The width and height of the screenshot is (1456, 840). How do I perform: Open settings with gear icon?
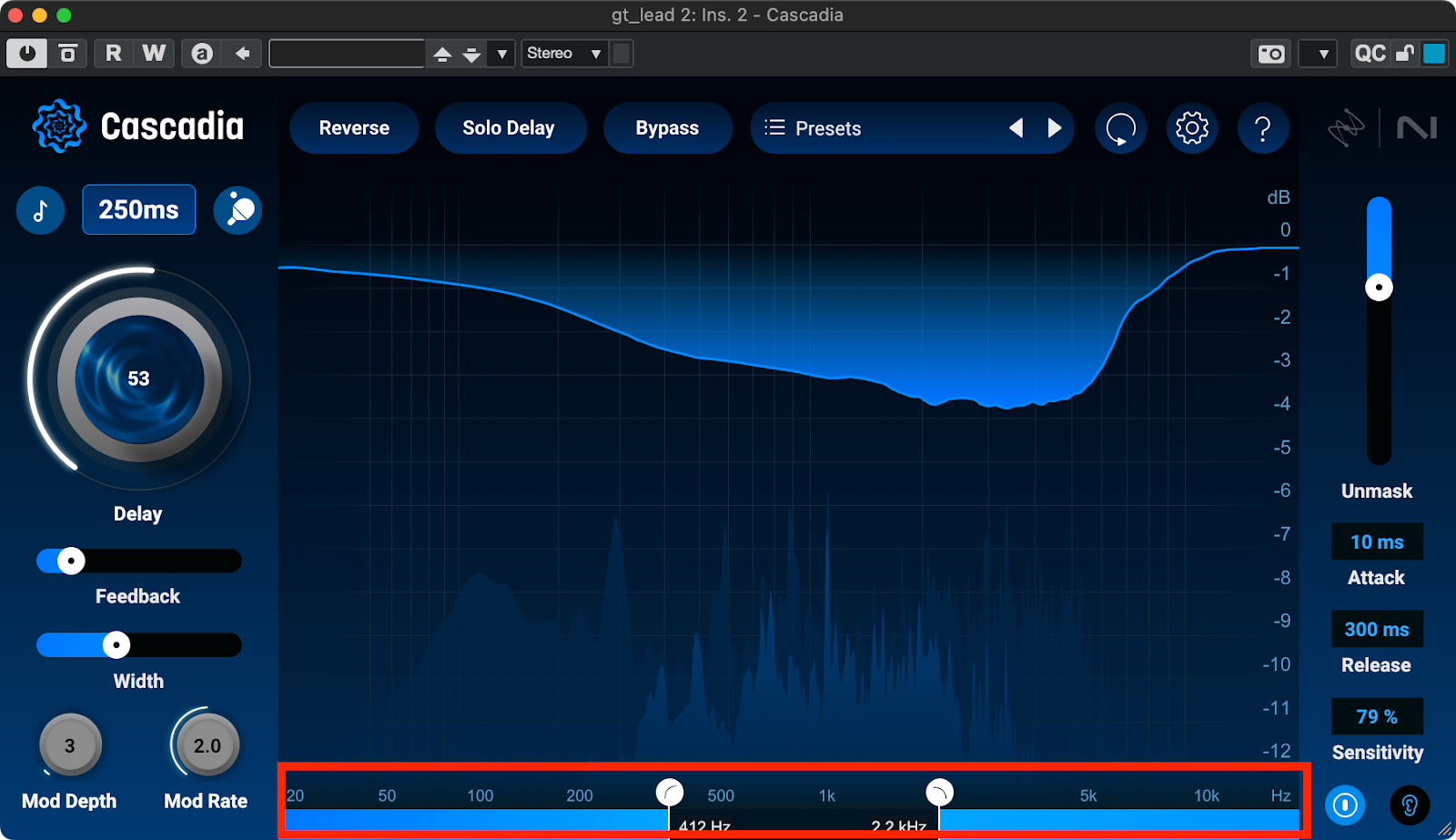tap(1191, 128)
